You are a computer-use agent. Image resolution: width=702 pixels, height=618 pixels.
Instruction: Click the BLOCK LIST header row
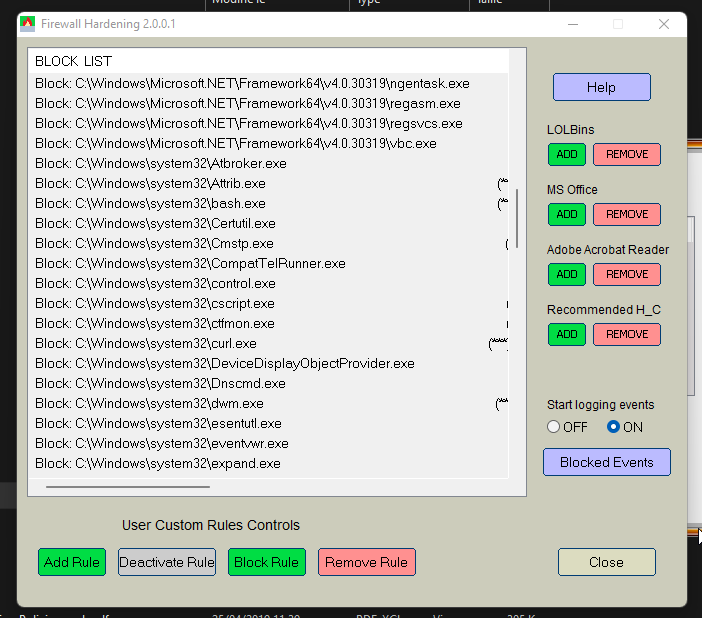click(268, 61)
